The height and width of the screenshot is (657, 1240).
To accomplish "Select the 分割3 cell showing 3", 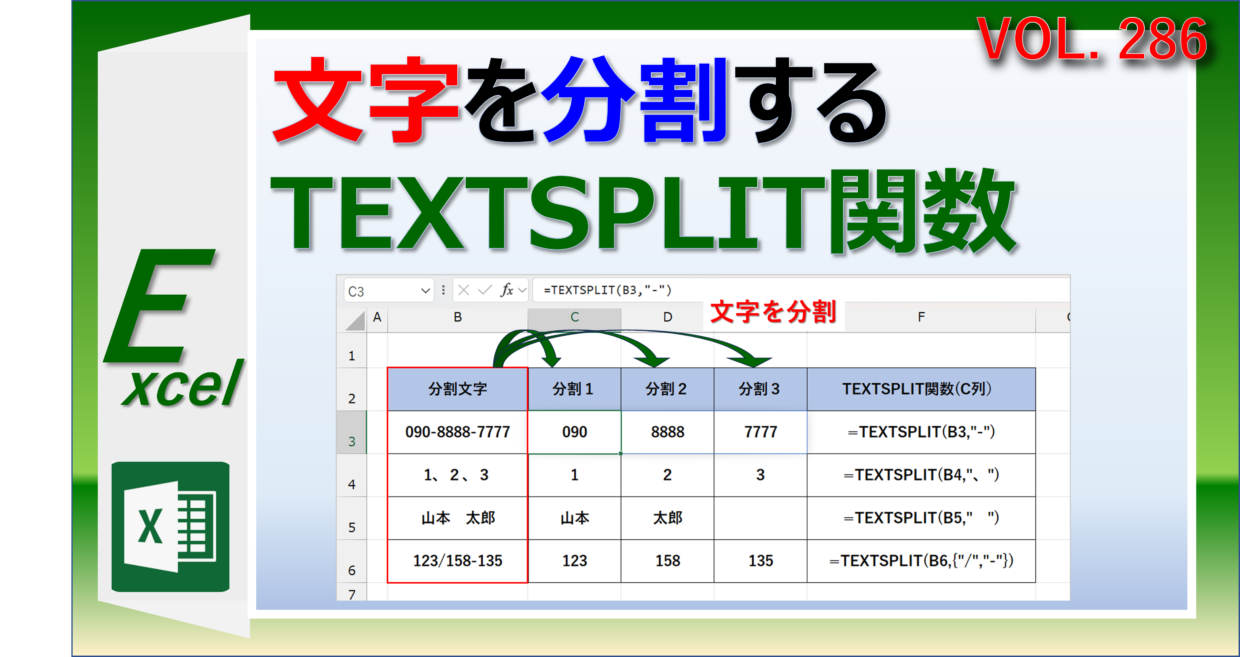I will (760, 475).
